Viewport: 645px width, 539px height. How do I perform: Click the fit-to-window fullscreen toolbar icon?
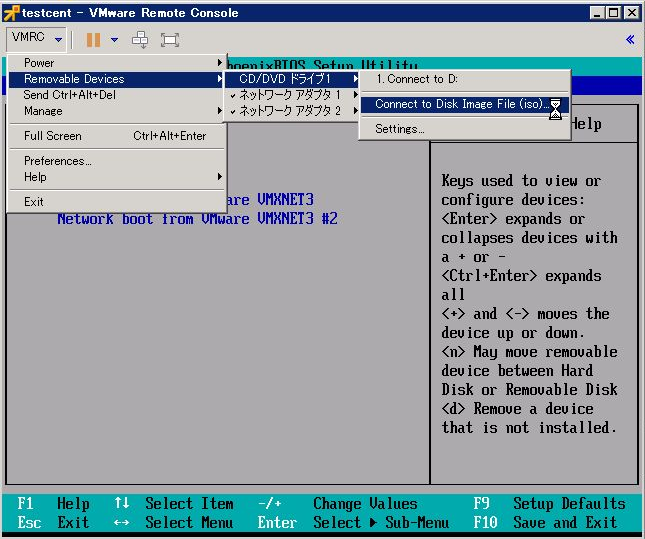tap(170, 40)
